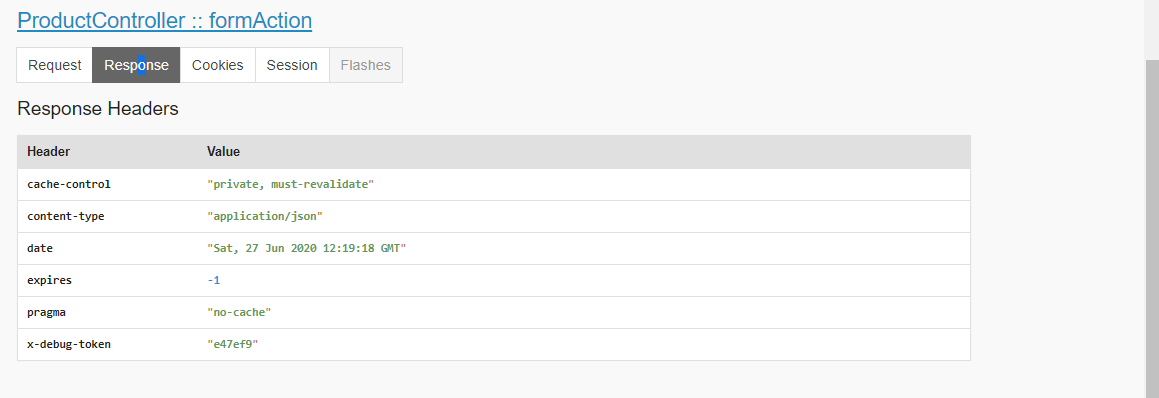1159x398 pixels.
Task: Open the ProductController :: formAction link
Action: point(164,20)
